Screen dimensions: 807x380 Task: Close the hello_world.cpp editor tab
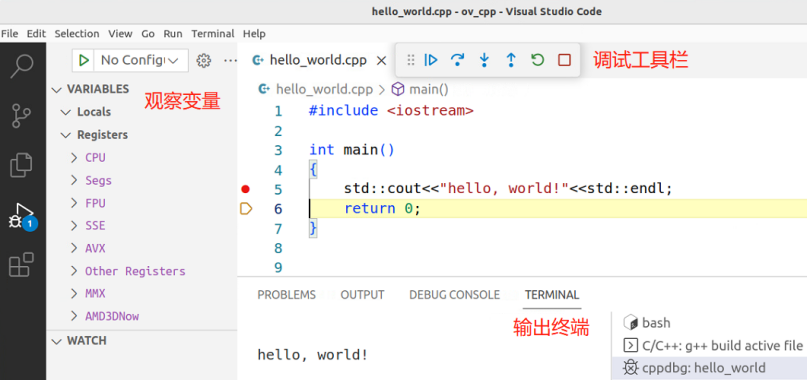(x=381, y=61)
